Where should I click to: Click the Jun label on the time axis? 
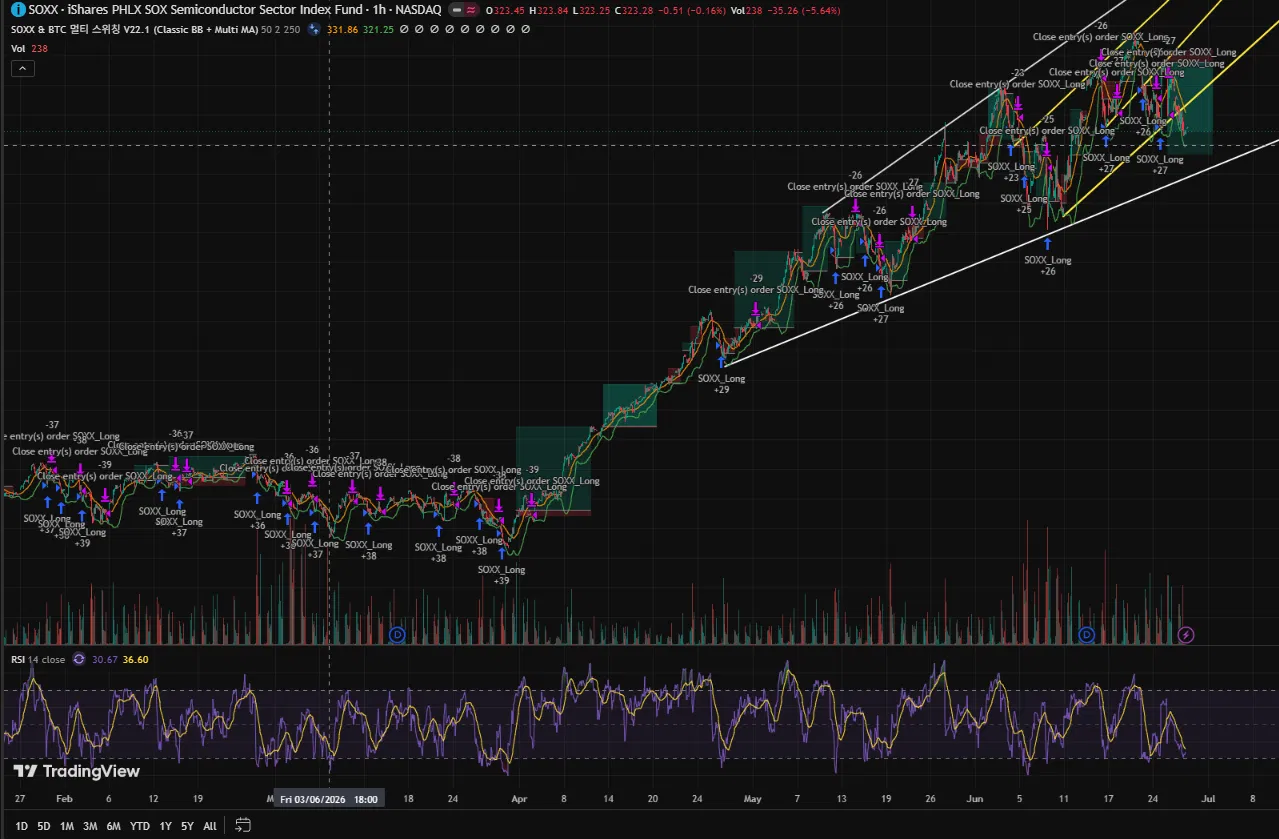pyautogui.click(x=975, y=800)
